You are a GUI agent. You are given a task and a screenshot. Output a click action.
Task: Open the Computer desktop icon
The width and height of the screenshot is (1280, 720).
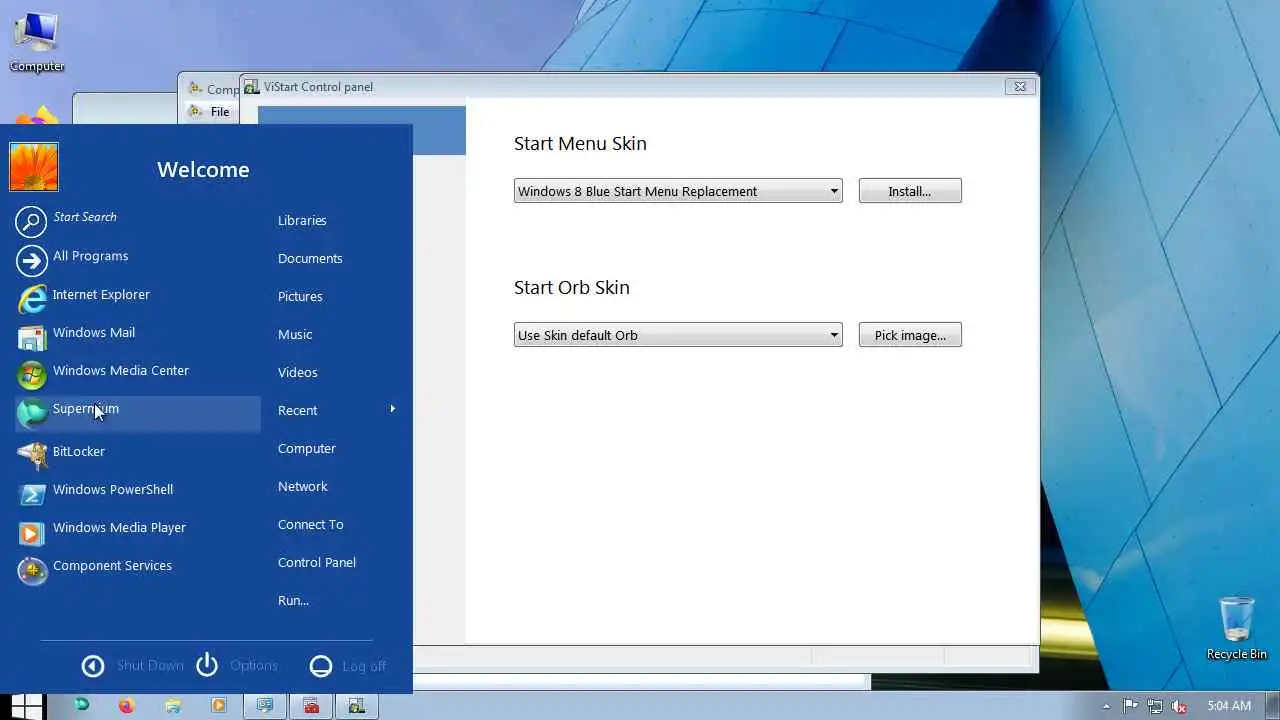tap(37, 43)
